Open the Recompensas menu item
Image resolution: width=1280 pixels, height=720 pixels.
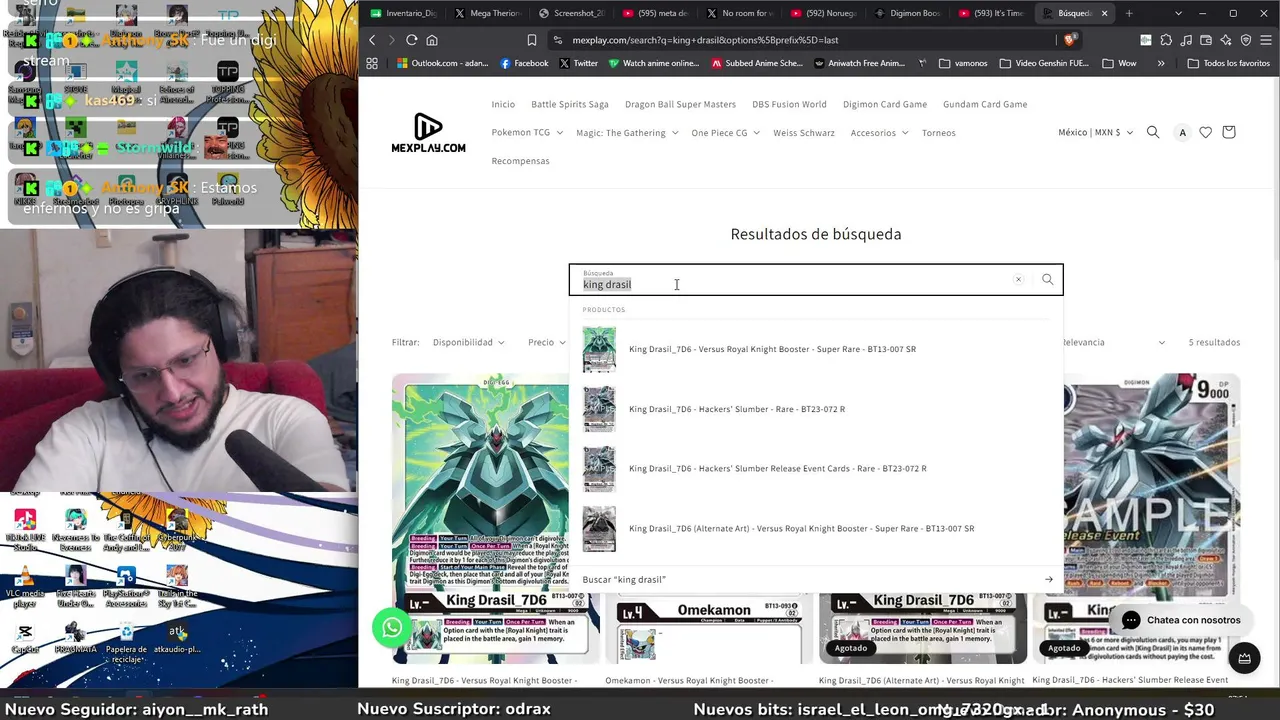point(520,160)
